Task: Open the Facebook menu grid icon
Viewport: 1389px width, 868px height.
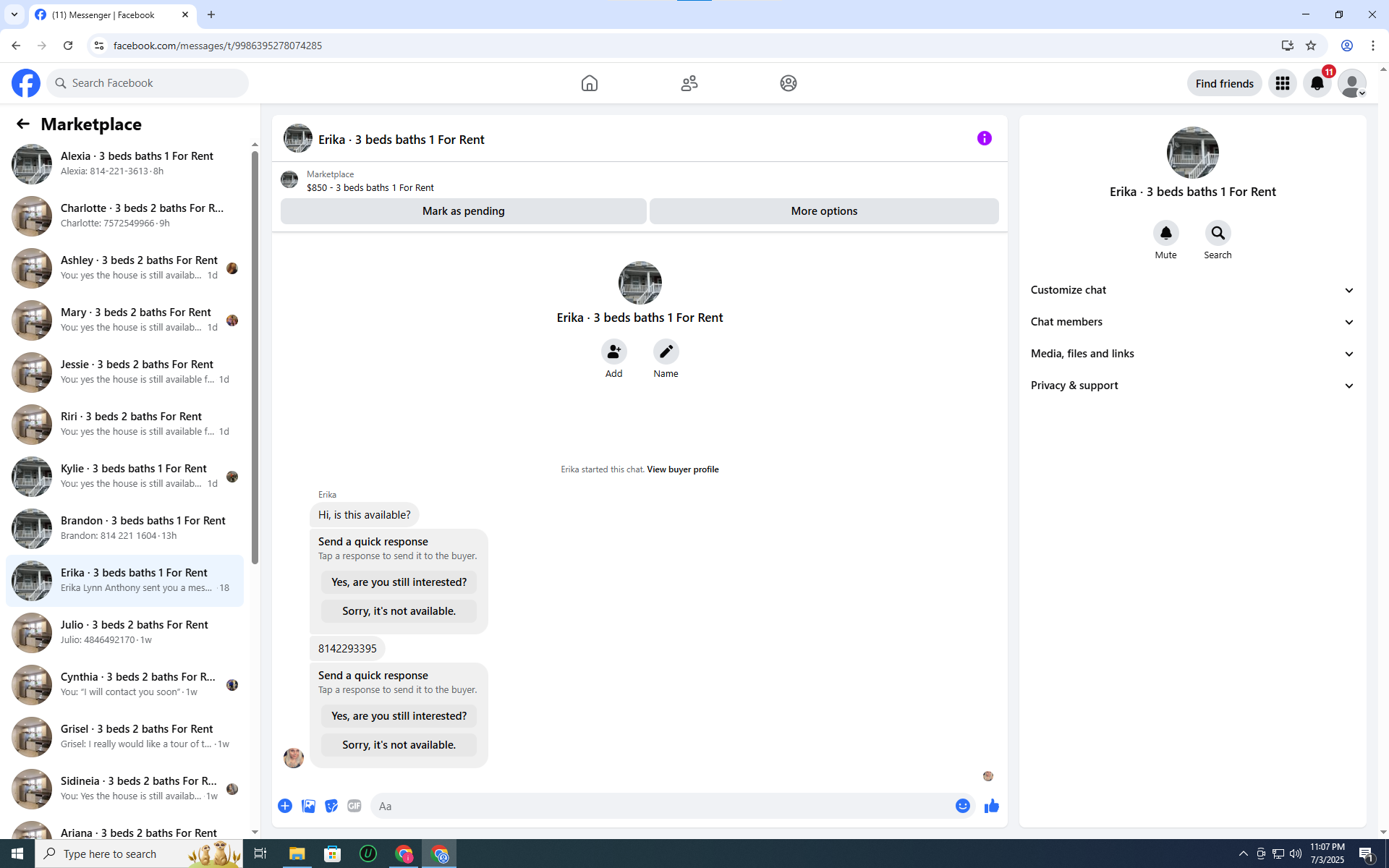Action: click(x=1282, y=83)
